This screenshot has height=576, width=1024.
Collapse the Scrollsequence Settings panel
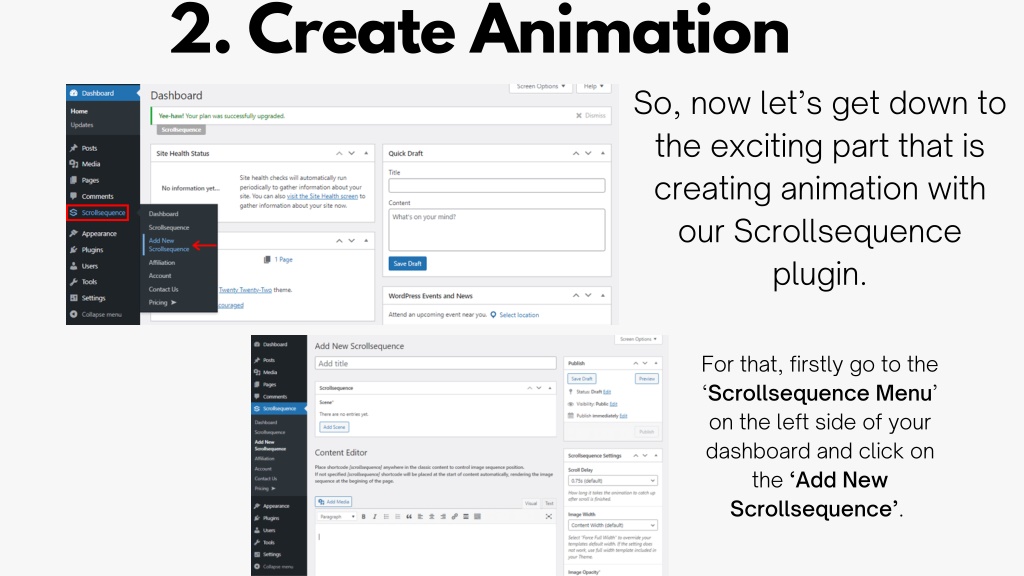click(x=656, y=455)
